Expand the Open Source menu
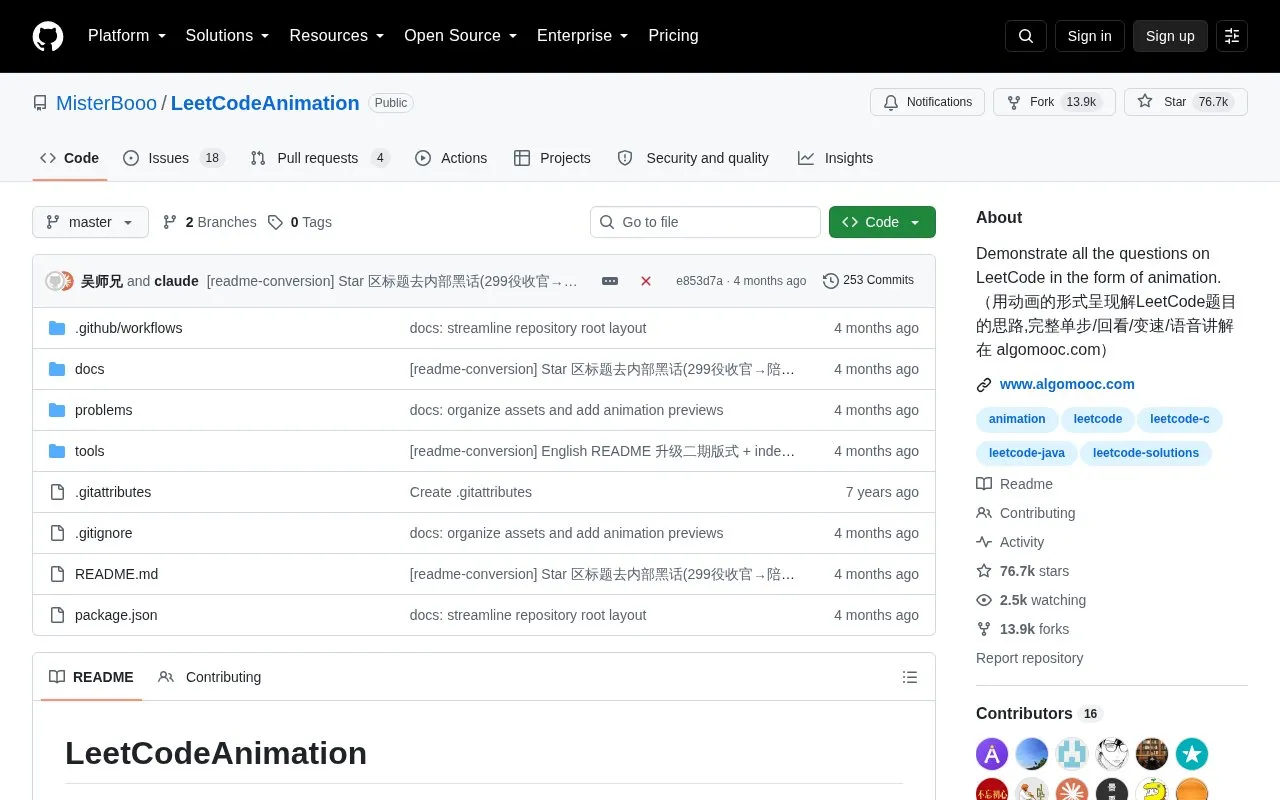 (x=461, y=36)
